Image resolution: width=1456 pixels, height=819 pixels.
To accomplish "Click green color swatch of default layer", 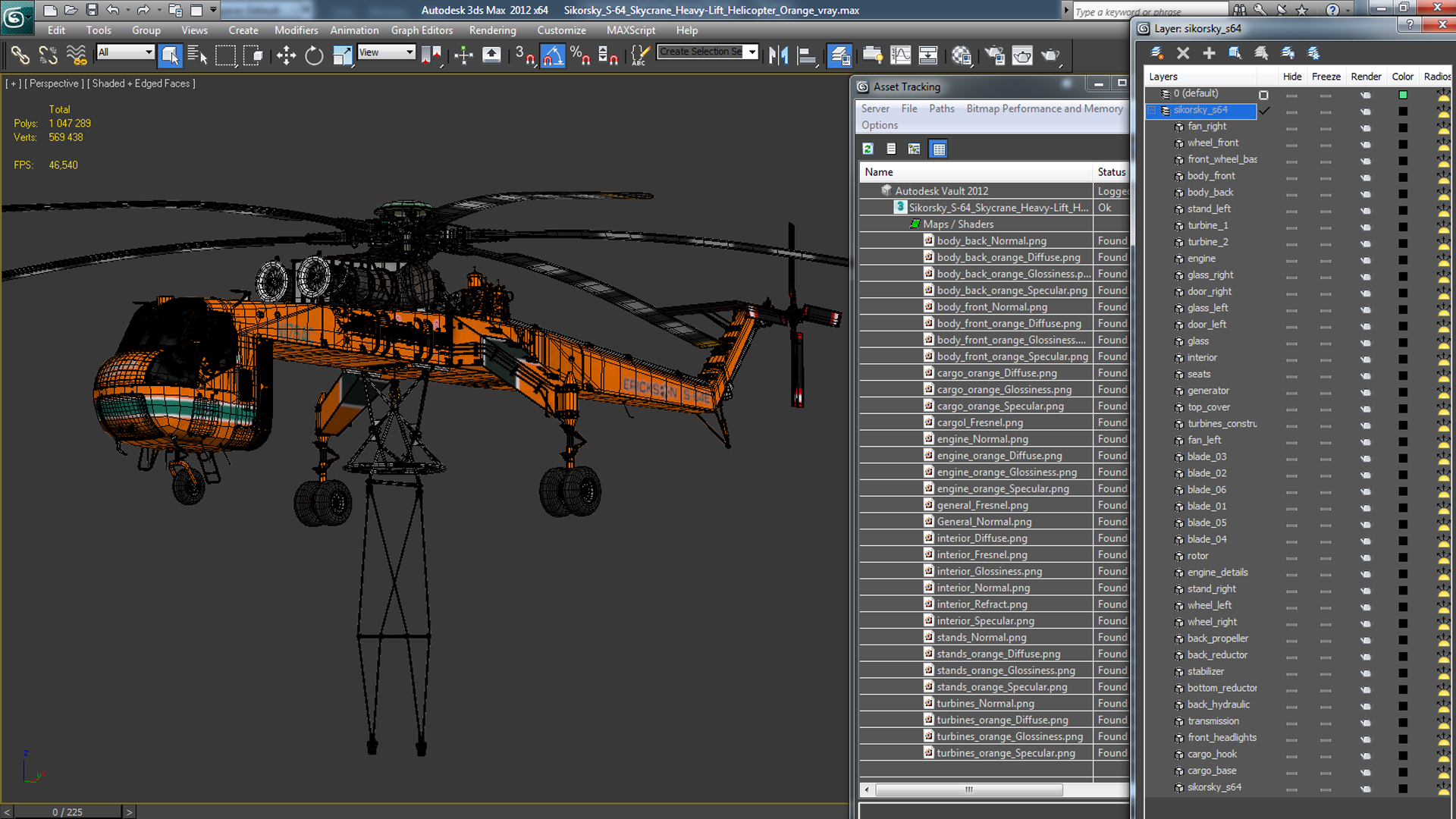I will (1402, 95).
